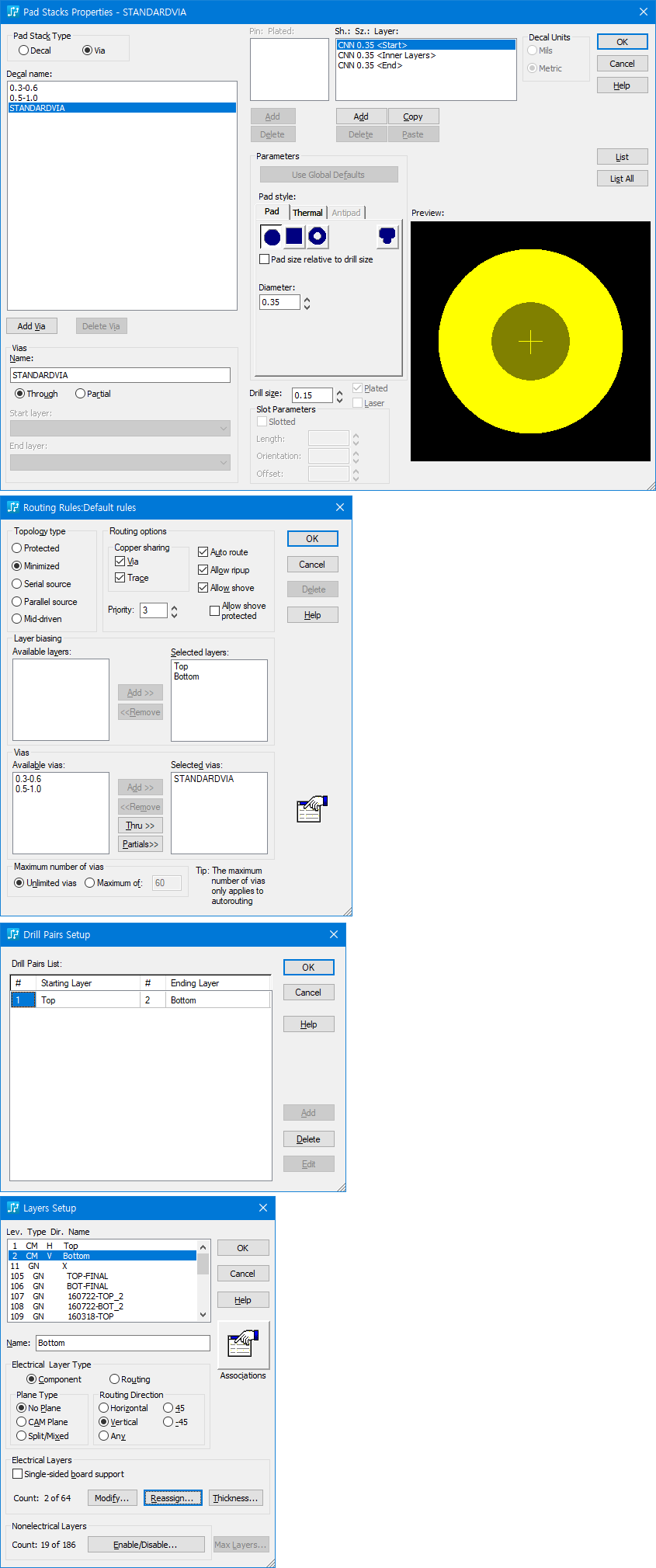
Task: Click the Add Via button
Action: (32, 326)
